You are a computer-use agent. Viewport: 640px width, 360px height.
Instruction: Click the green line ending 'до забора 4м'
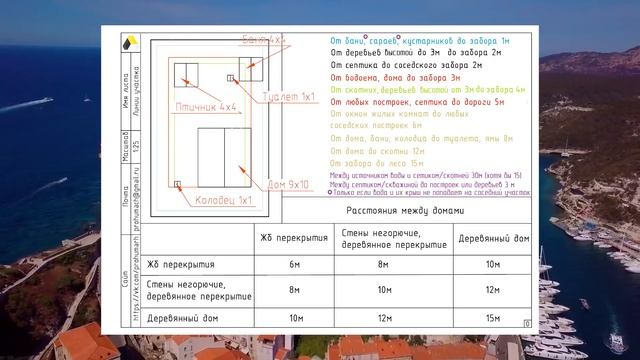[428, 90]
